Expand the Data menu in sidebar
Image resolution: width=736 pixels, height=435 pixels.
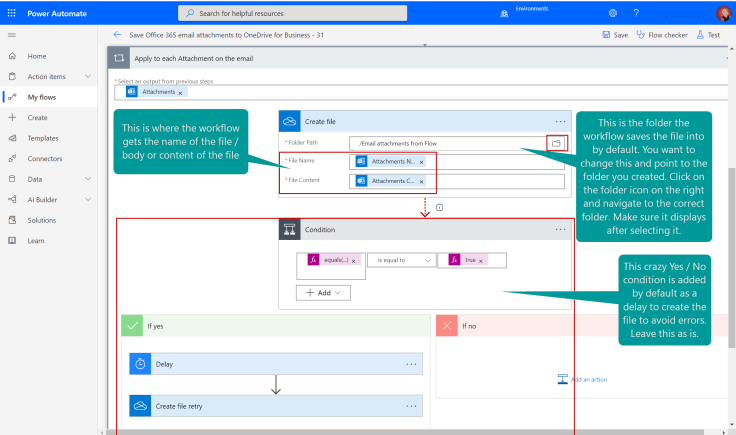point(88,179)
